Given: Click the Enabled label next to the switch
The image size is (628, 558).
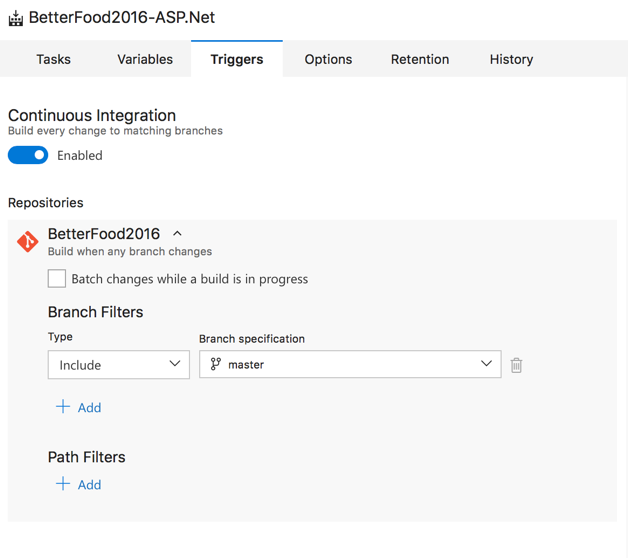Looking at the screenshot, I should click(x=80, y=155).
